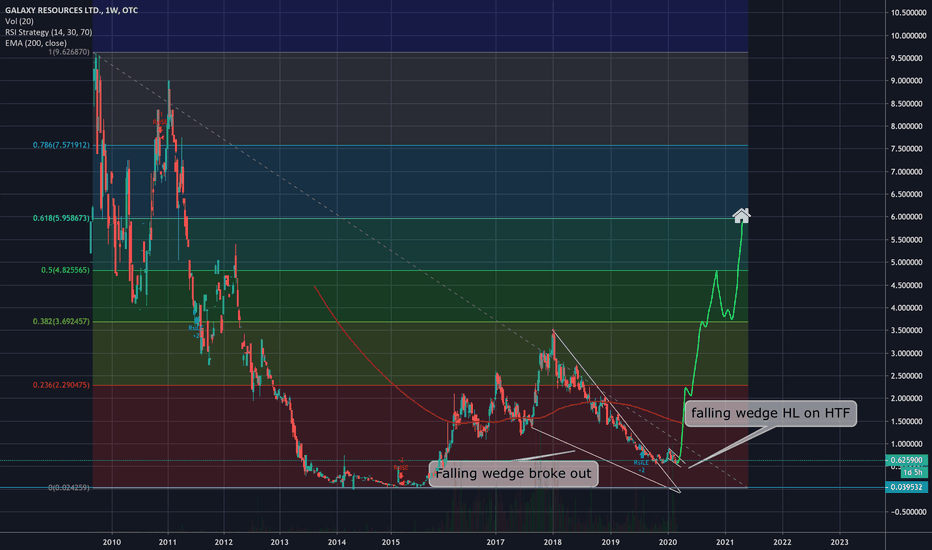Click the Vol (20) indicator label
The height and width of the screenshot is (550, 932).
coord(19,21)
